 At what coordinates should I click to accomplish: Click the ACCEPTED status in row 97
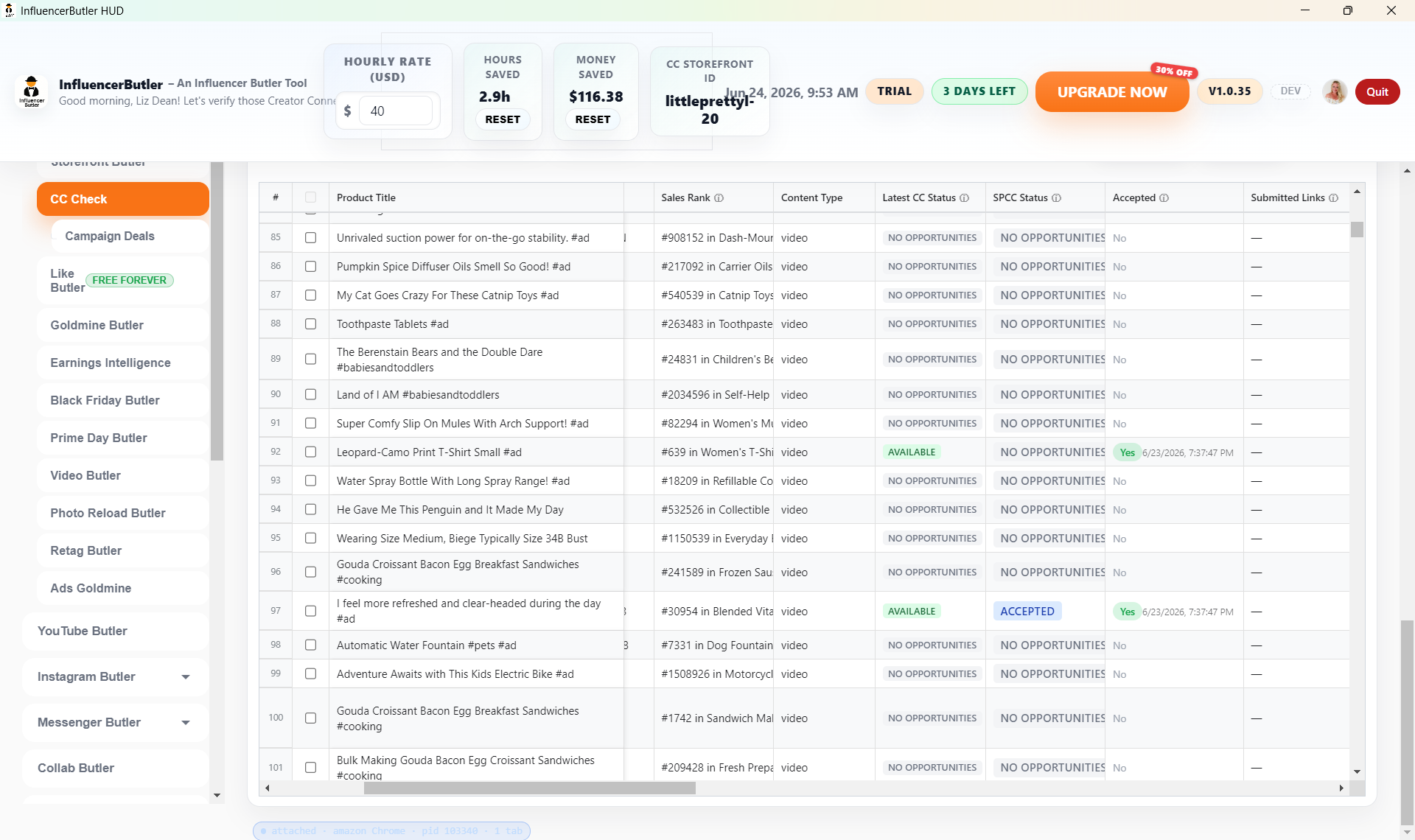tap(1027, 612)
